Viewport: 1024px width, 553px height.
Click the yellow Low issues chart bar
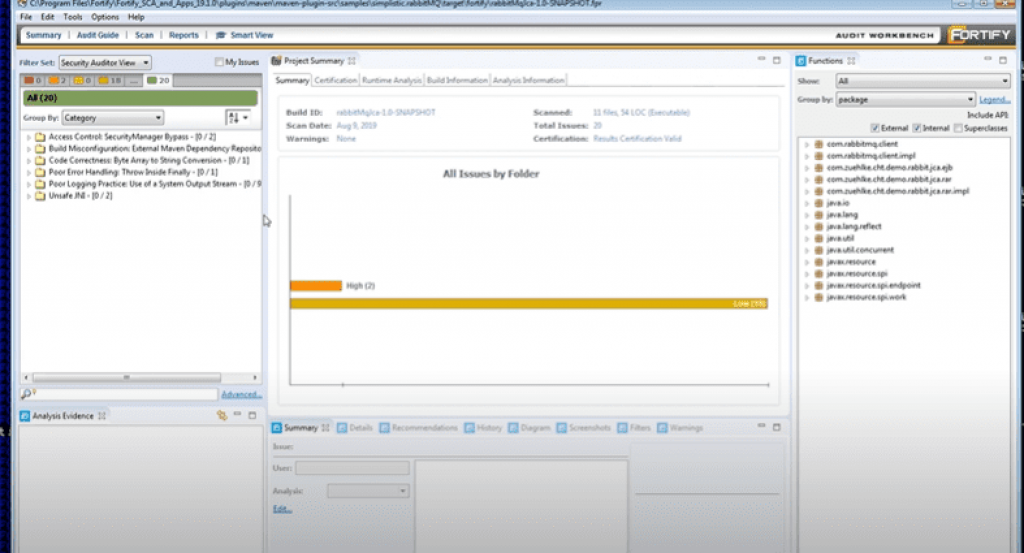[x=529, y=304]
